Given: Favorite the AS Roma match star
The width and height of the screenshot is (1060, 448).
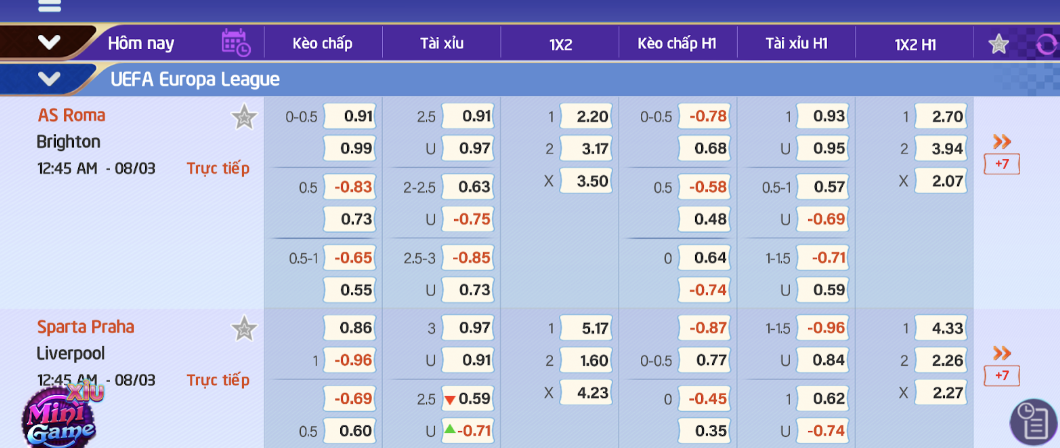Looking at the screenshot, I should coord(244,118).
